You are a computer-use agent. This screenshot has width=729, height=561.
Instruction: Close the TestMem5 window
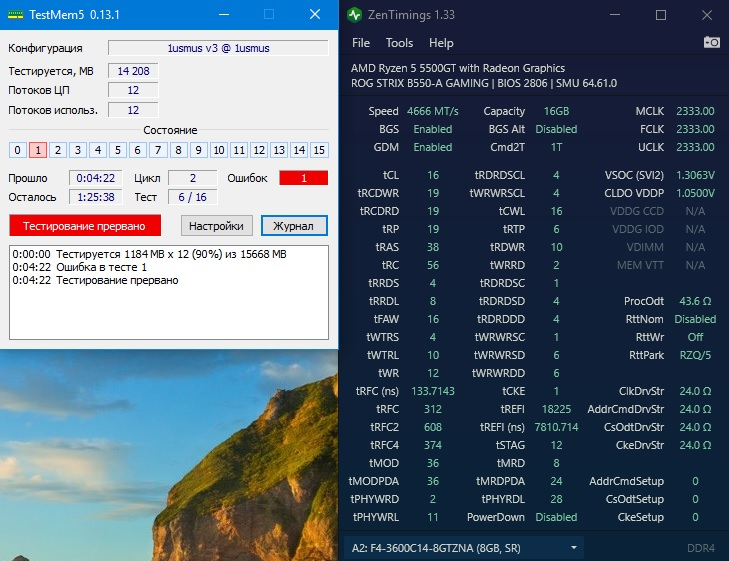click(x=315, y=14)
